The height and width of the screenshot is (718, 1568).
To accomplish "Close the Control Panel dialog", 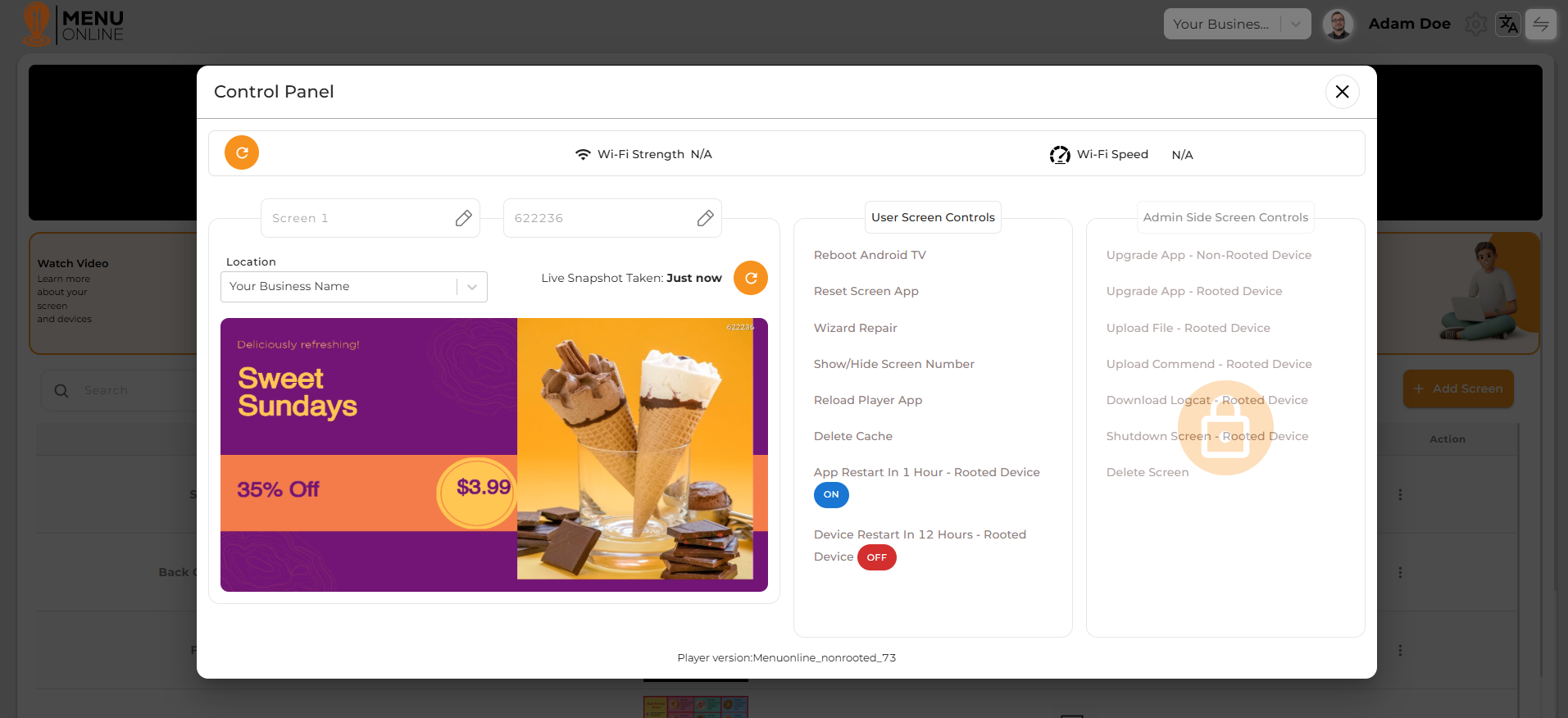I will tap(1342, 92).
